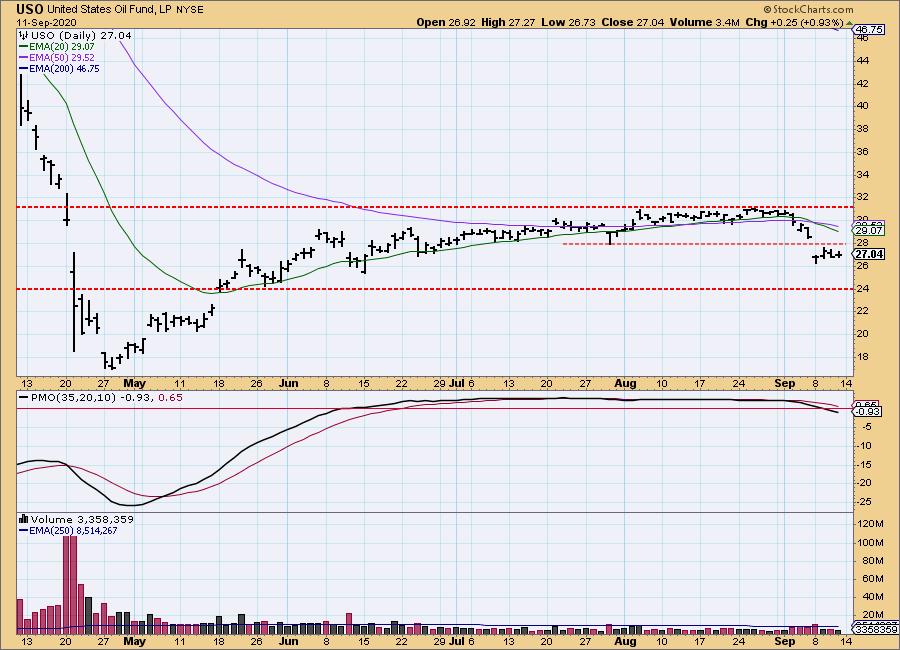Click the '-25' PMO axis label
900x650 pixels.
[864, 501]
